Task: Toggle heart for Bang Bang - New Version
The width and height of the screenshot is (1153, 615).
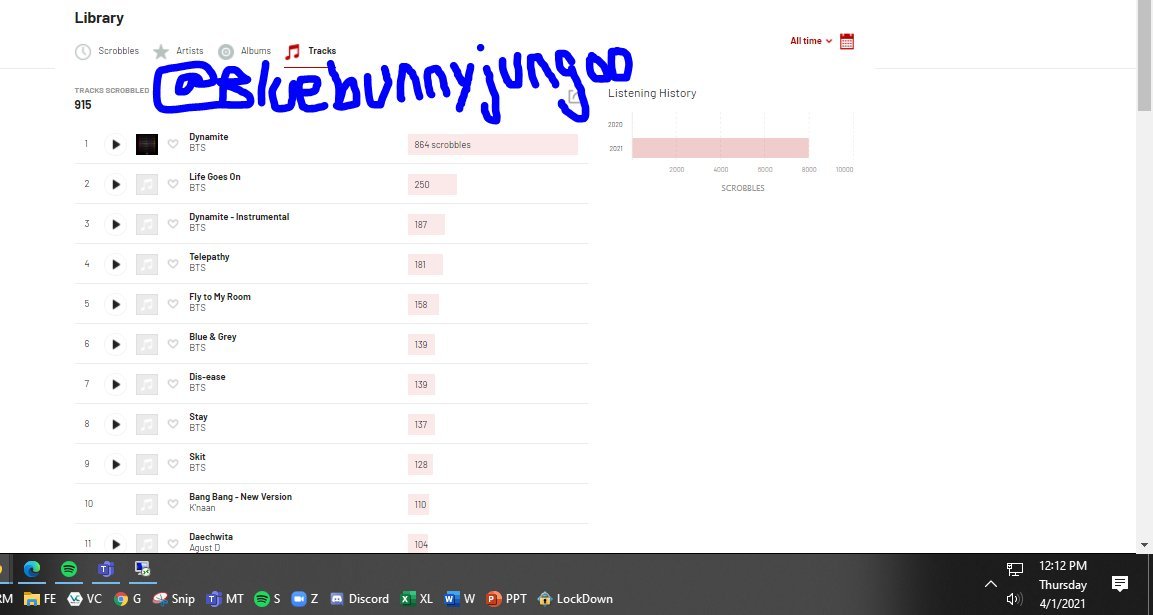Action: [x=173, y=504]
